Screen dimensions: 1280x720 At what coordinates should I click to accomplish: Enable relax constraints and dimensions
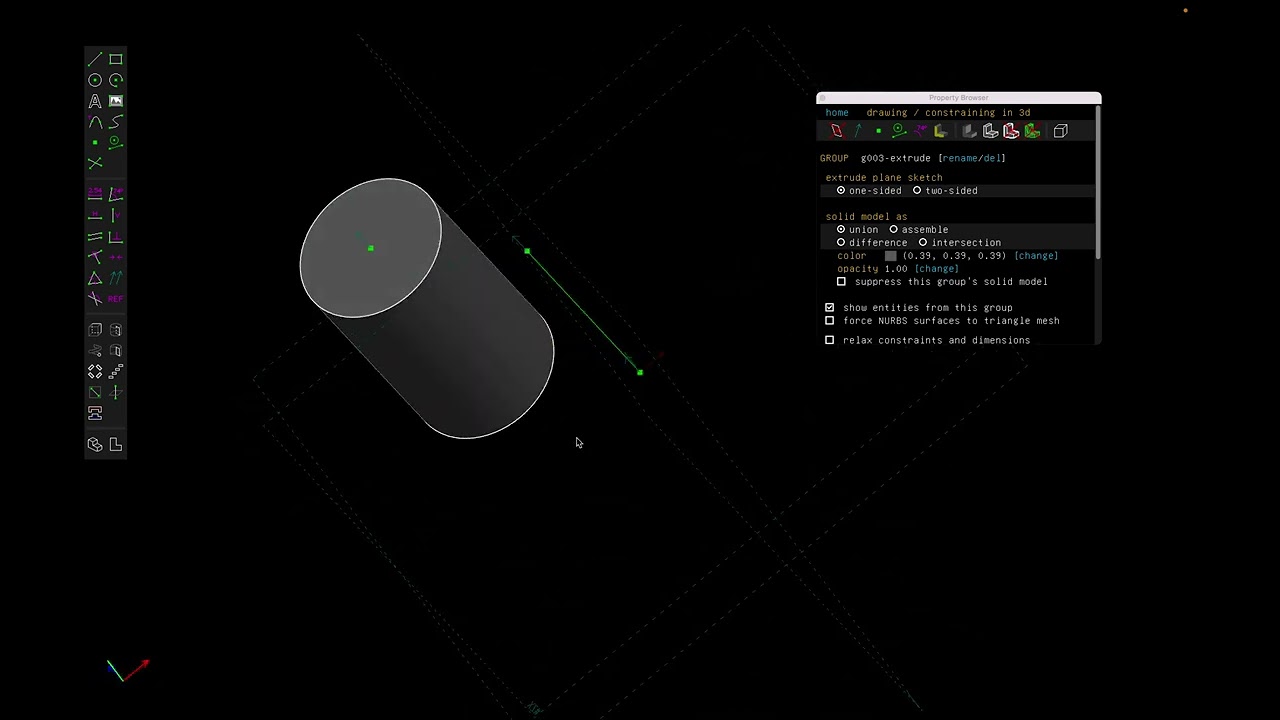[829, 340]
